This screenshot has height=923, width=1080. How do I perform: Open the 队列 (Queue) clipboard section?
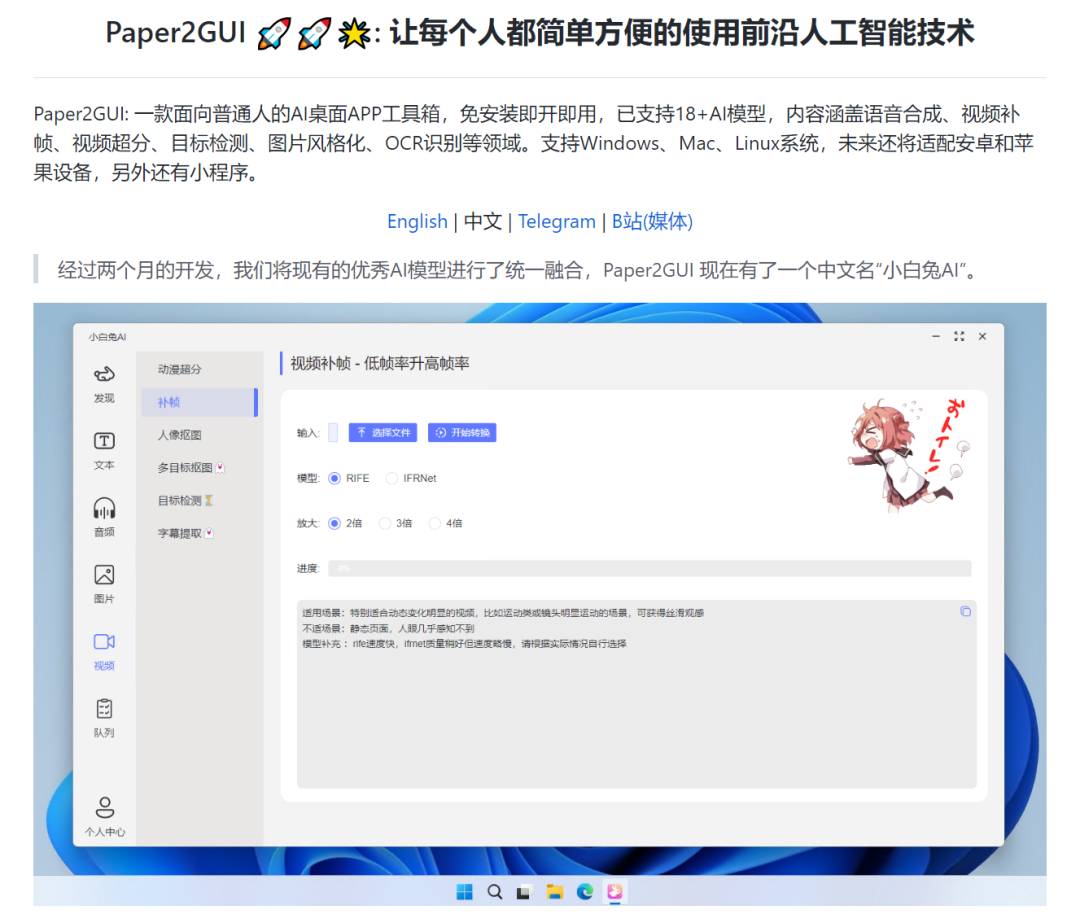(x=104, y=718)
